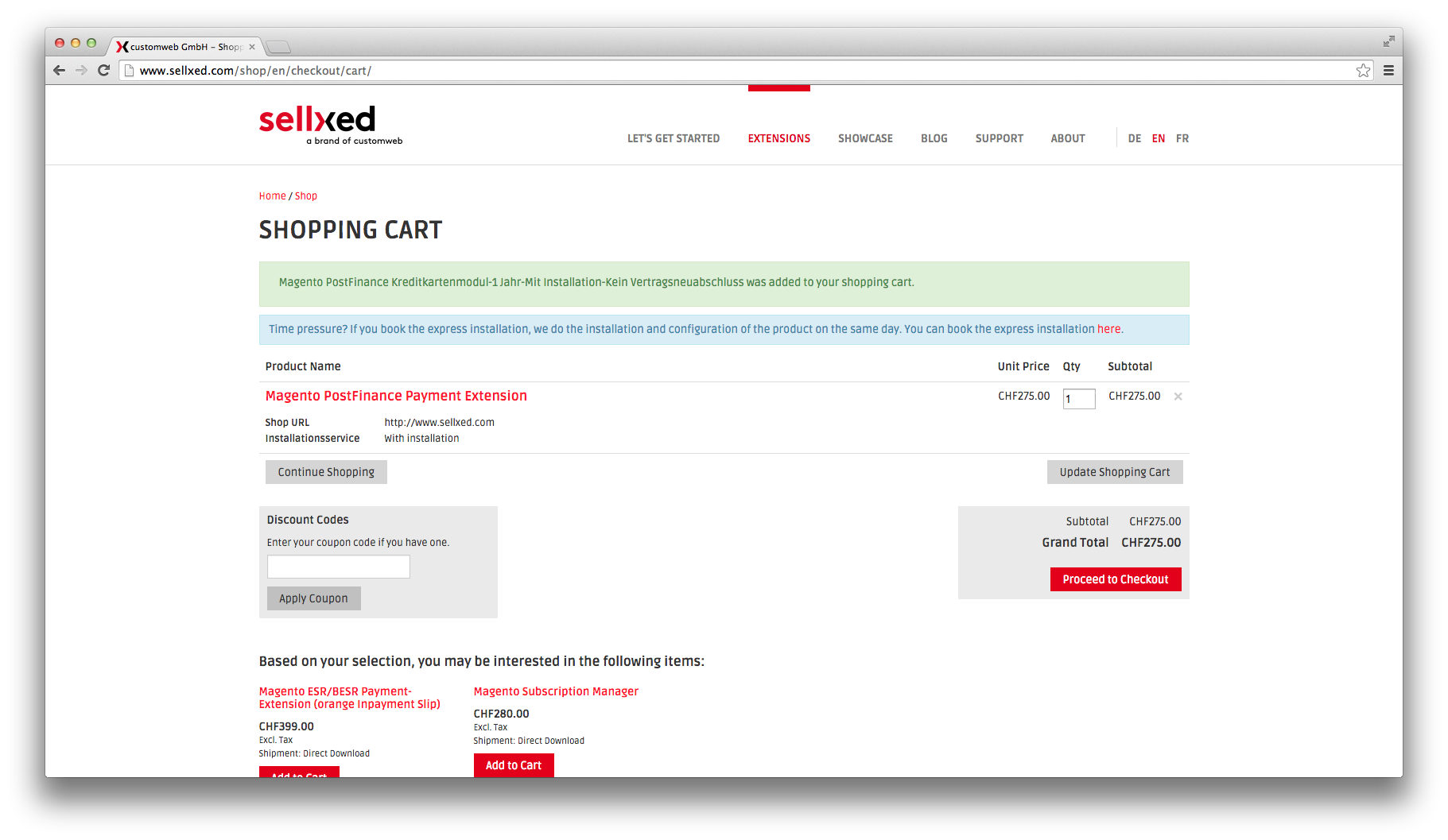Screen dimensions: 1448x840
Task: Bookmark page using the star icon
Action: [1363, 71]
